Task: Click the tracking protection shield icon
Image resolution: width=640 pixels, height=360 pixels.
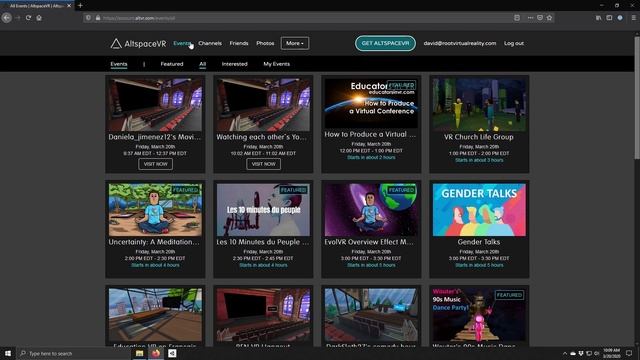Action: coord(88,18)
